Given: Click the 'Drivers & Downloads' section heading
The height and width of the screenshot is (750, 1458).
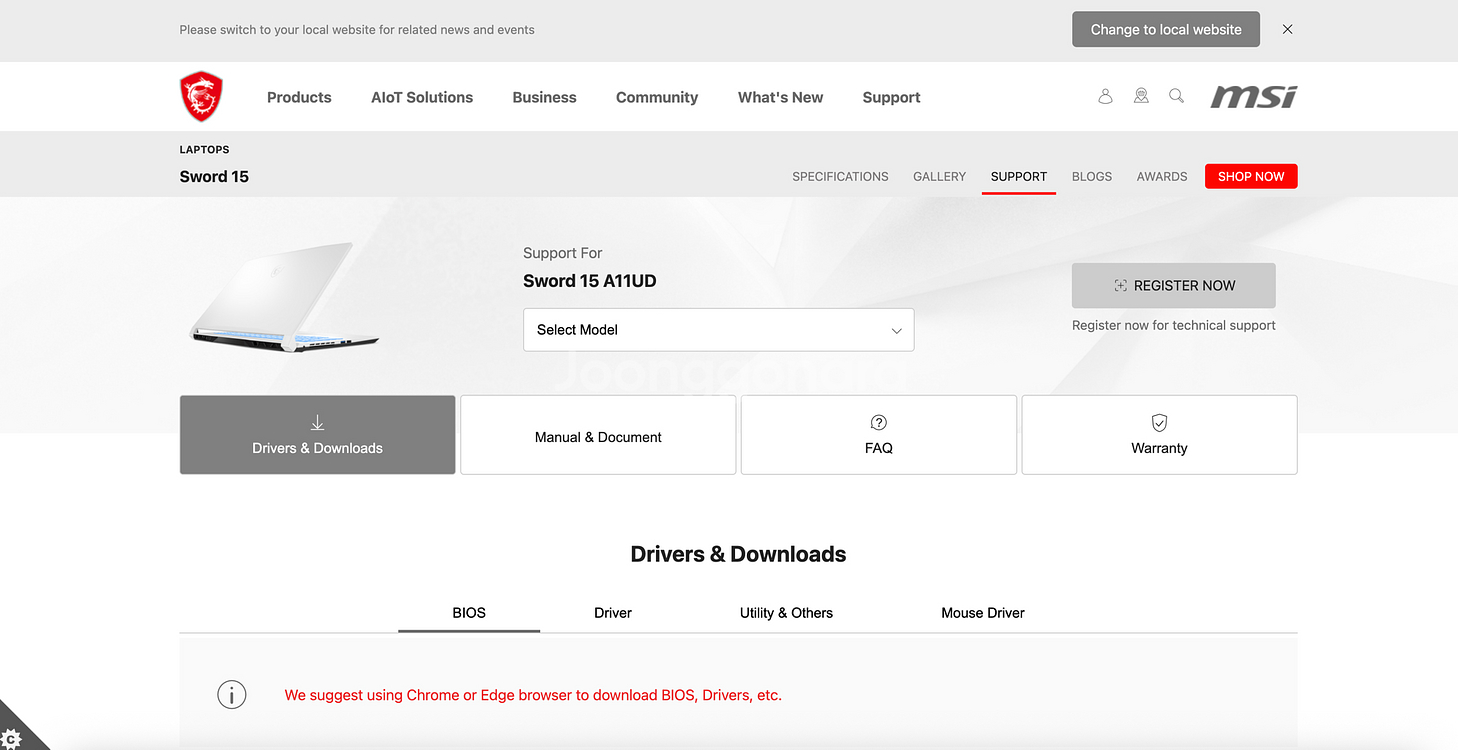Looking at the screenshot, I should pos(738,554).
